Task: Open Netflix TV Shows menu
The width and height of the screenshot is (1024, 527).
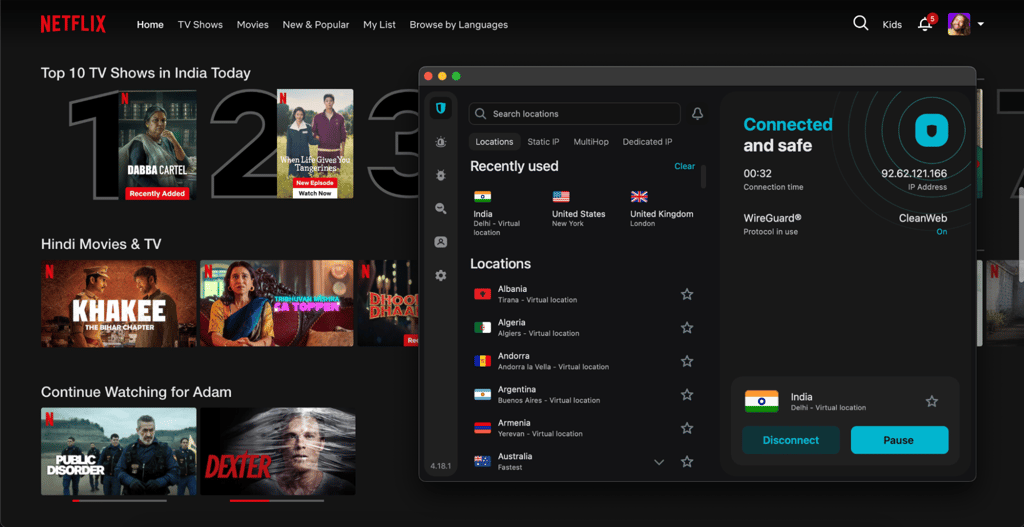Action: pos(200,25)
